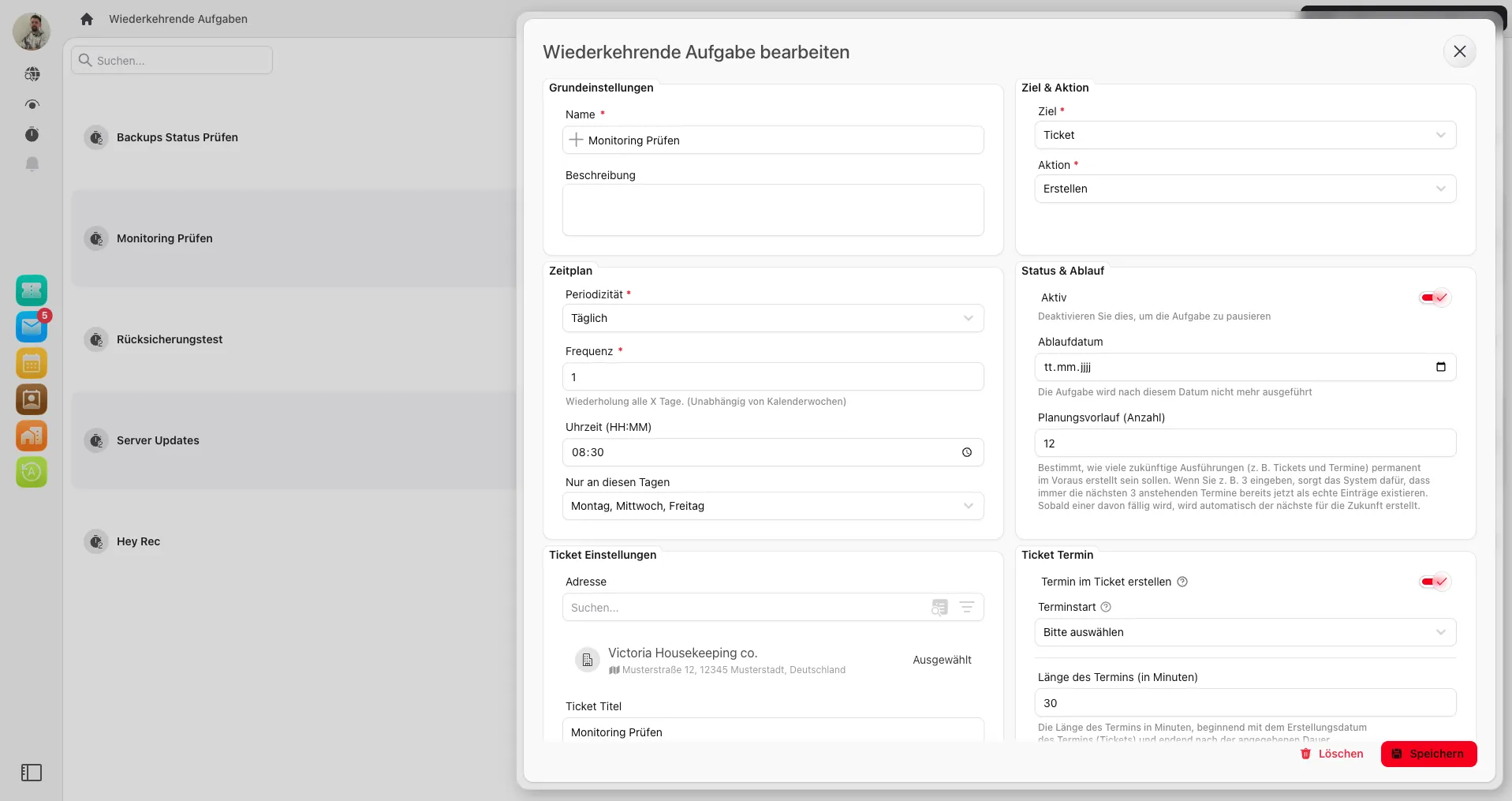Close the edit dialog with X
Screen dimensions: 1512x801
[1459, 51]
